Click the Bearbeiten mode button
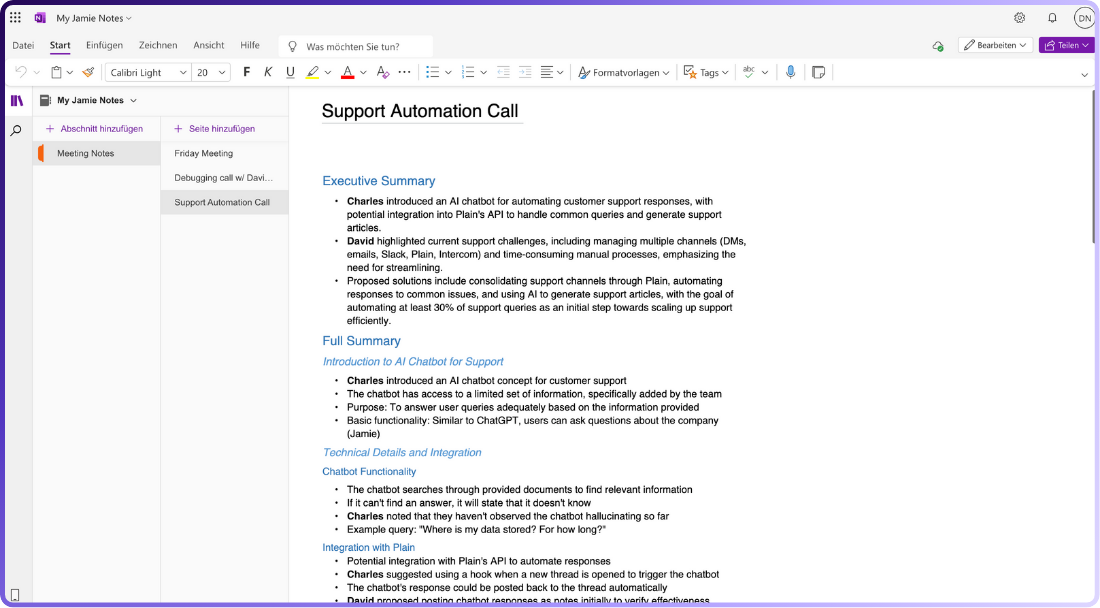The width and height of the screenshot is (1100, 608). [995, 45]
